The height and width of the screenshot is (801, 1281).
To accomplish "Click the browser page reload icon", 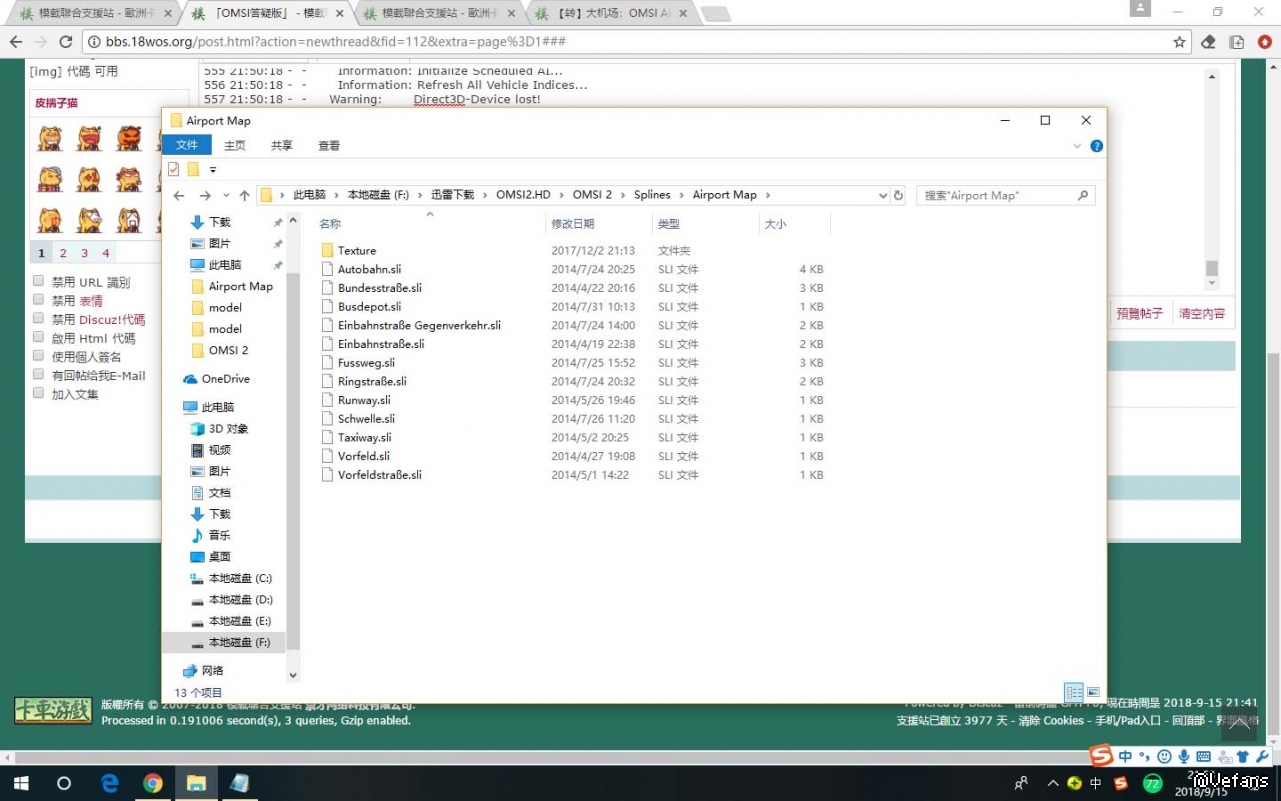I will point(66,42).
